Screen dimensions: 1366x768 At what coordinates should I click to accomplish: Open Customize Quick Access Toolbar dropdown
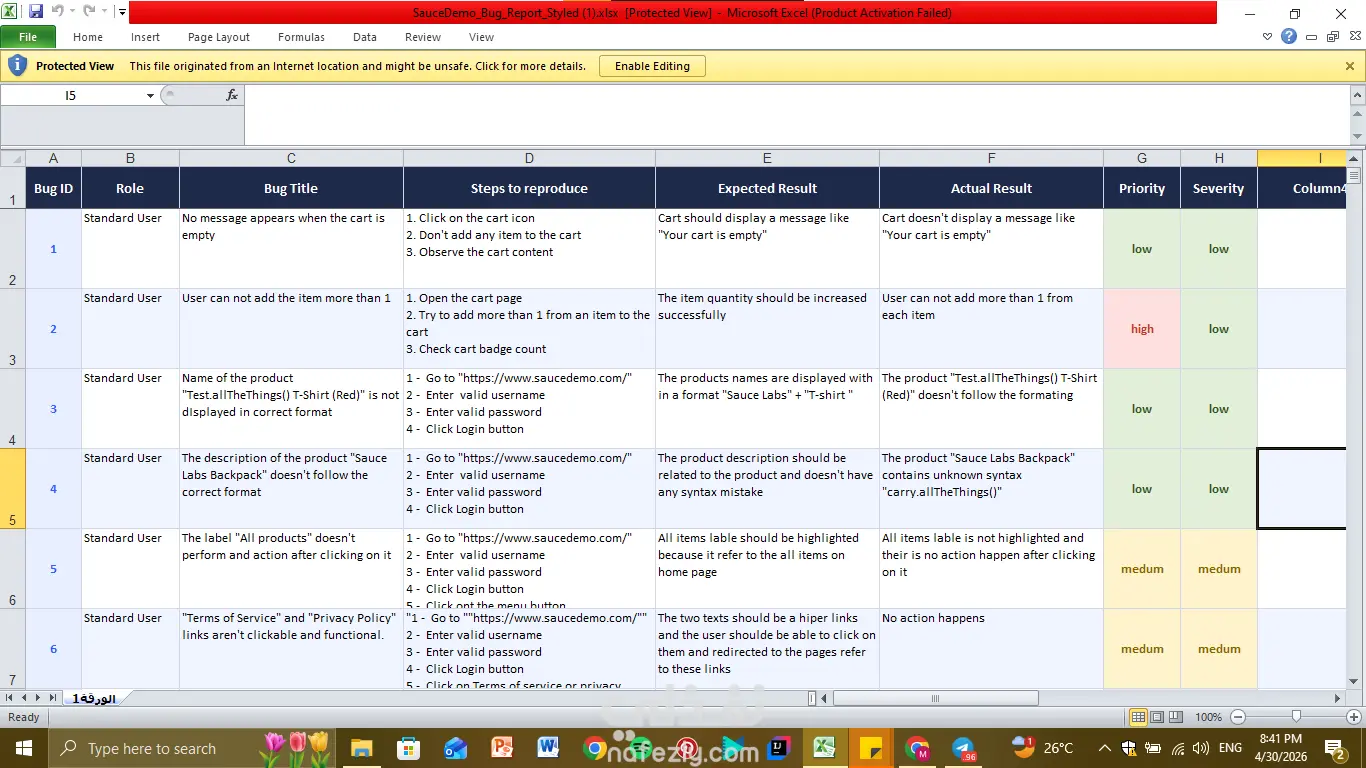(x=122, y=13)
